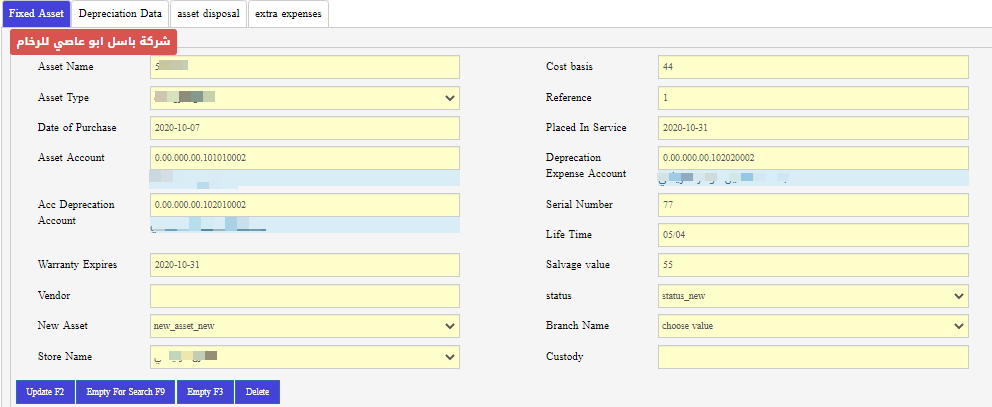The height and width of the screenshot is (407, 992).
Task: Expand the Store Name dropdown
Action: 305,357
